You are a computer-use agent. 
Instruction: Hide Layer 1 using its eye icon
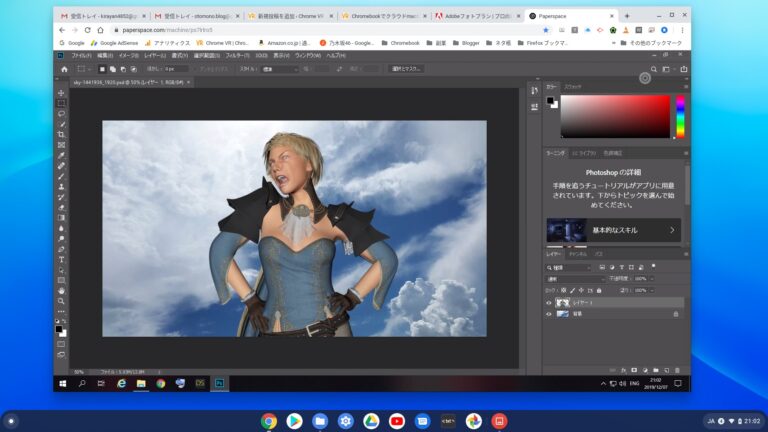coord(549,303)
